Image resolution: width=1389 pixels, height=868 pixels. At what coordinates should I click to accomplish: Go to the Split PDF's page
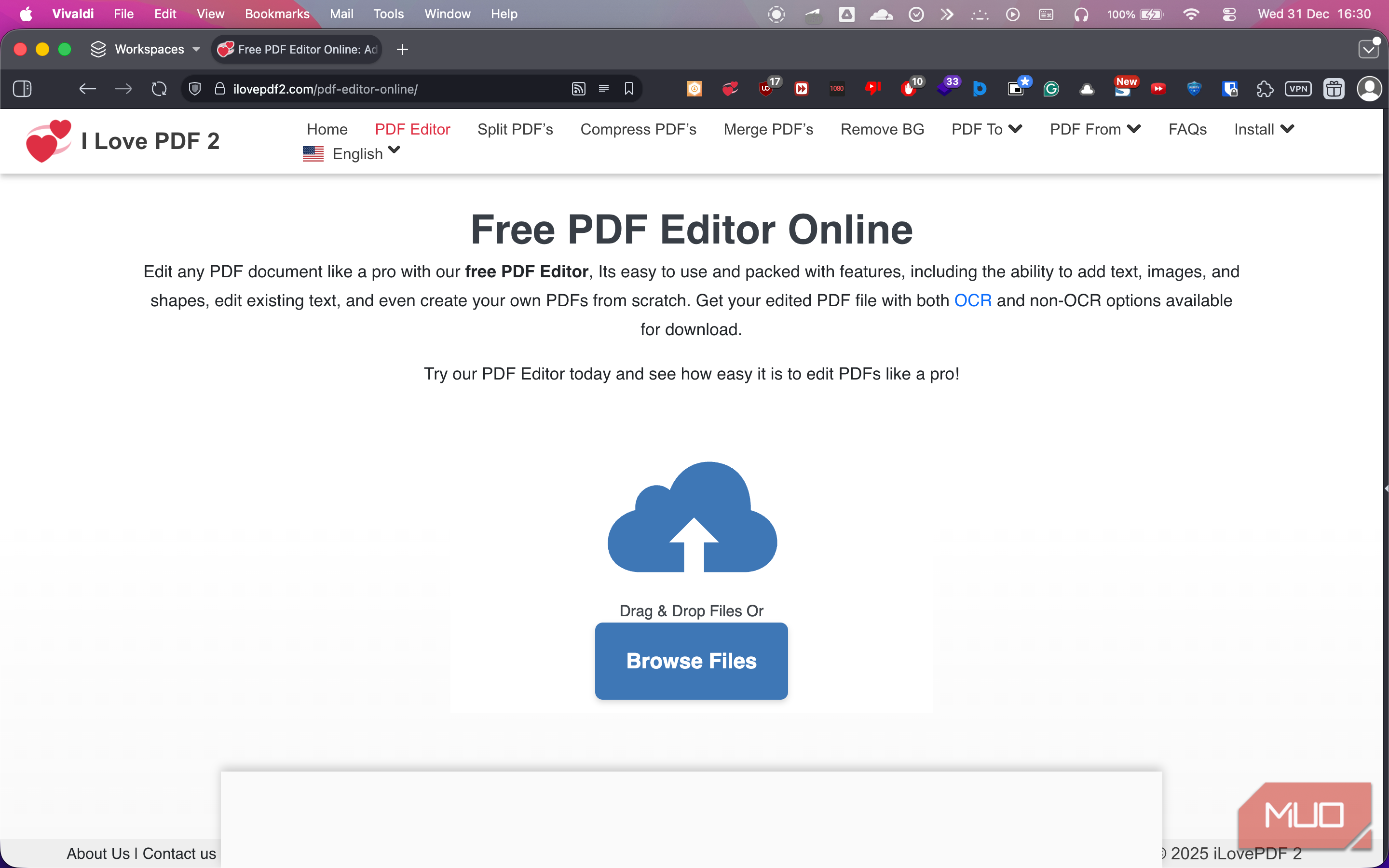tap(515, 129)
